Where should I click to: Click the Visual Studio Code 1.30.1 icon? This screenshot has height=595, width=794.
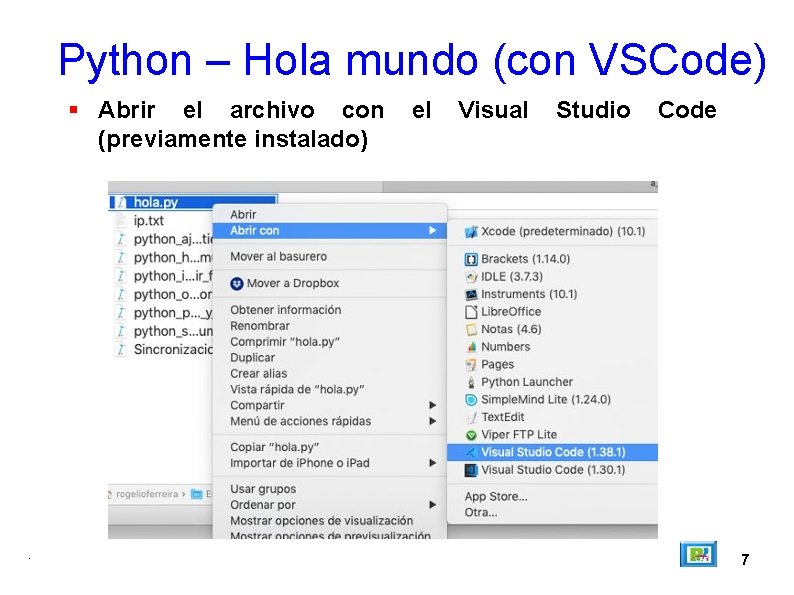pos(471,470)
